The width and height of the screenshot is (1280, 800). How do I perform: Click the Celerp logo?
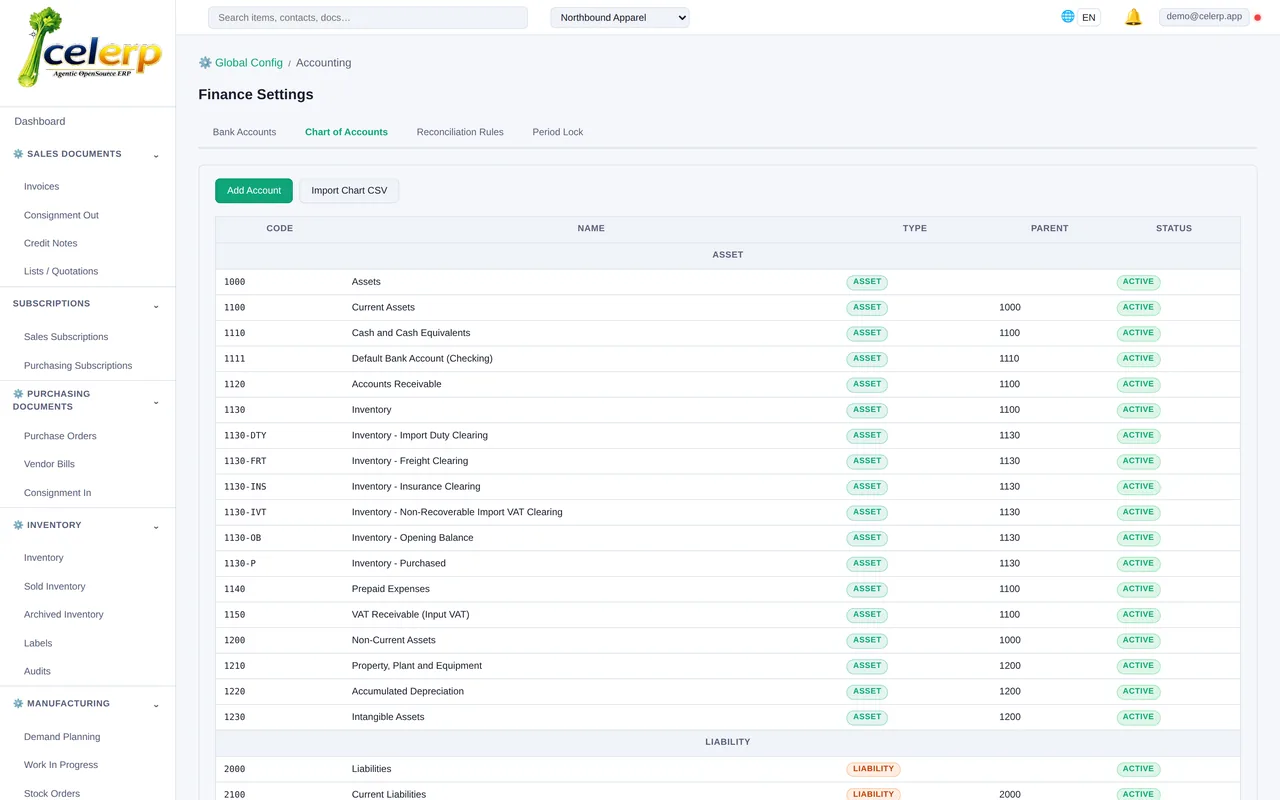(88, 48)
